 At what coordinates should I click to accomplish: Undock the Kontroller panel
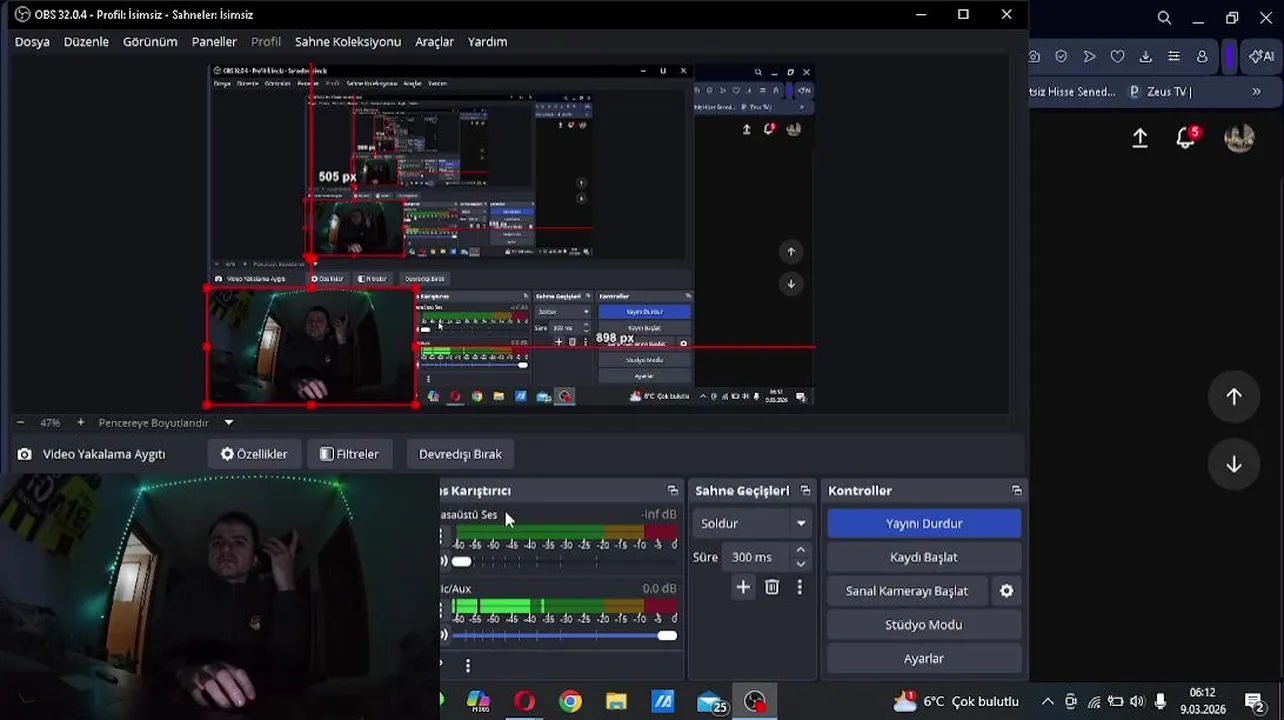pos(1017,491)
